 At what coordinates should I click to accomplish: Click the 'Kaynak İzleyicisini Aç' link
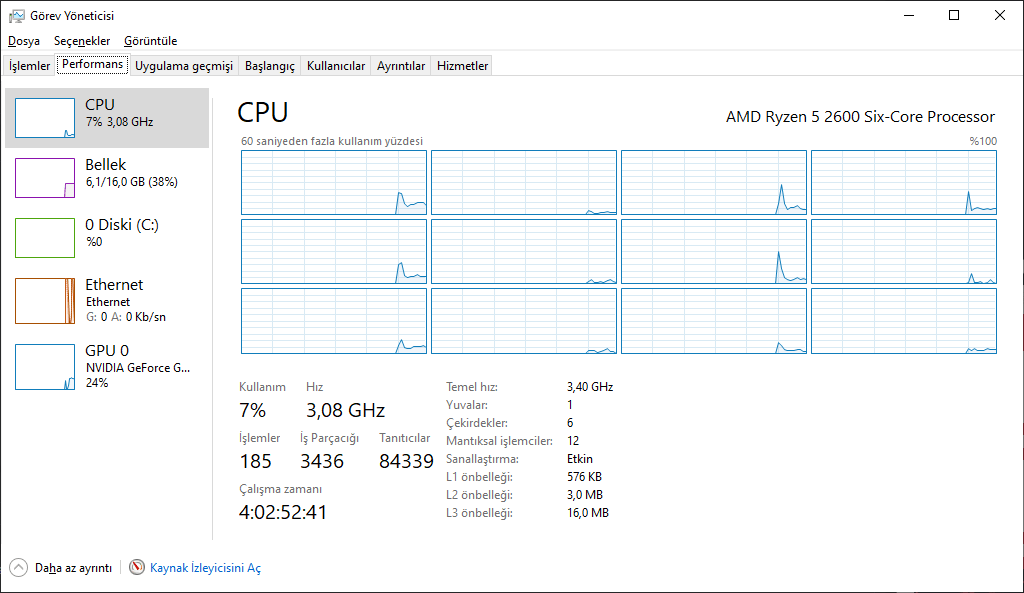click(x=205, y=568)
